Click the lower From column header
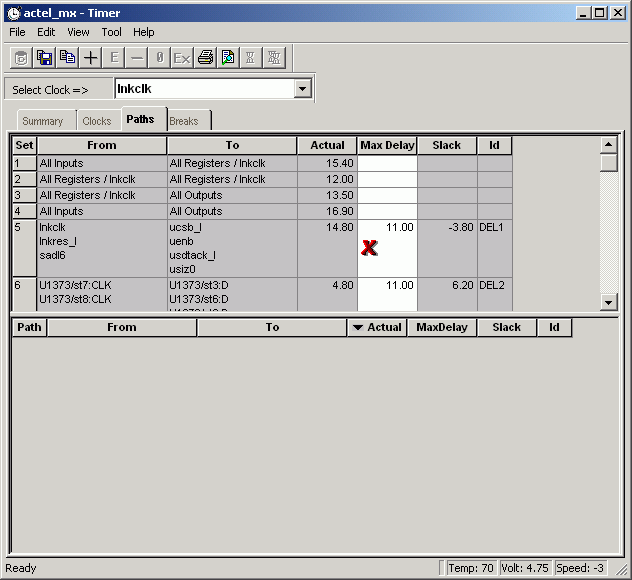The image size is (632, 580). pyautogui.click(x=122, y=327)
